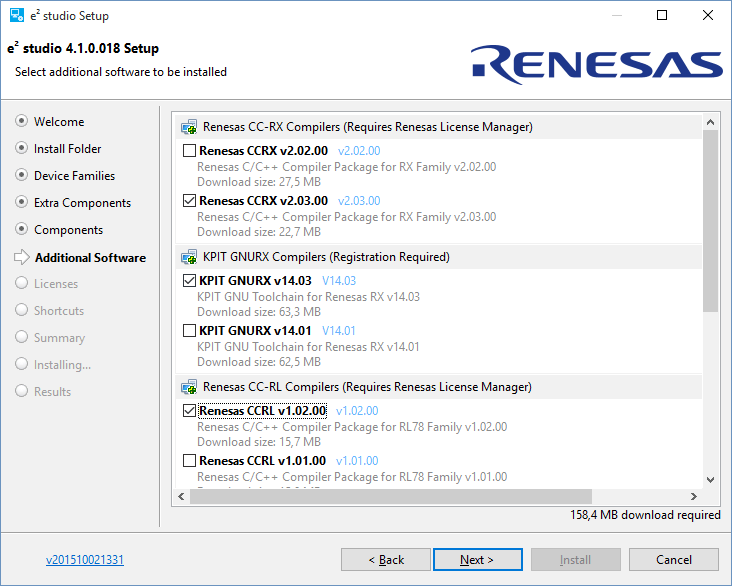Open the Components step in sidebar
The image size is (732, 586).
pyautogui.click(x=68, y=230)
